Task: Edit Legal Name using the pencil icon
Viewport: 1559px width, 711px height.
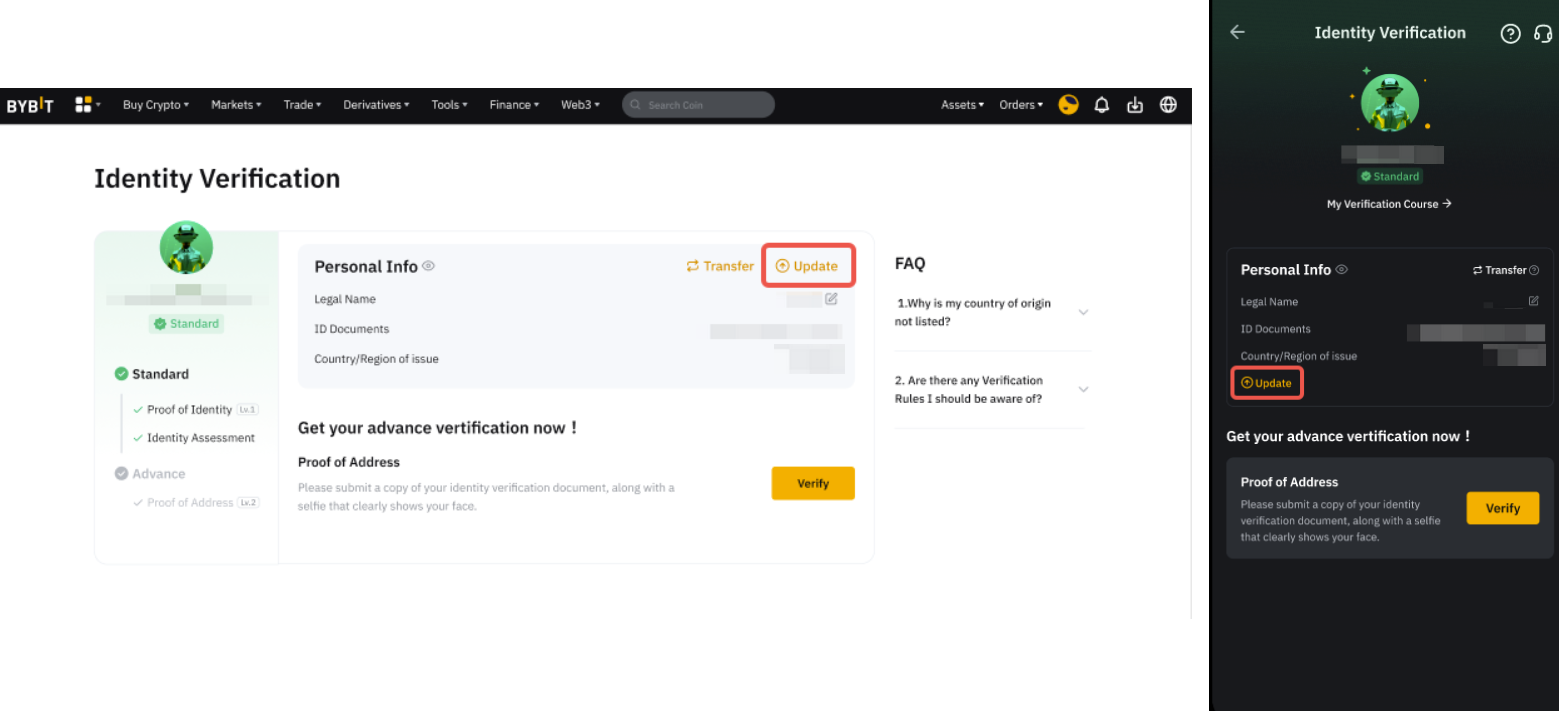Action: (829, 298)
